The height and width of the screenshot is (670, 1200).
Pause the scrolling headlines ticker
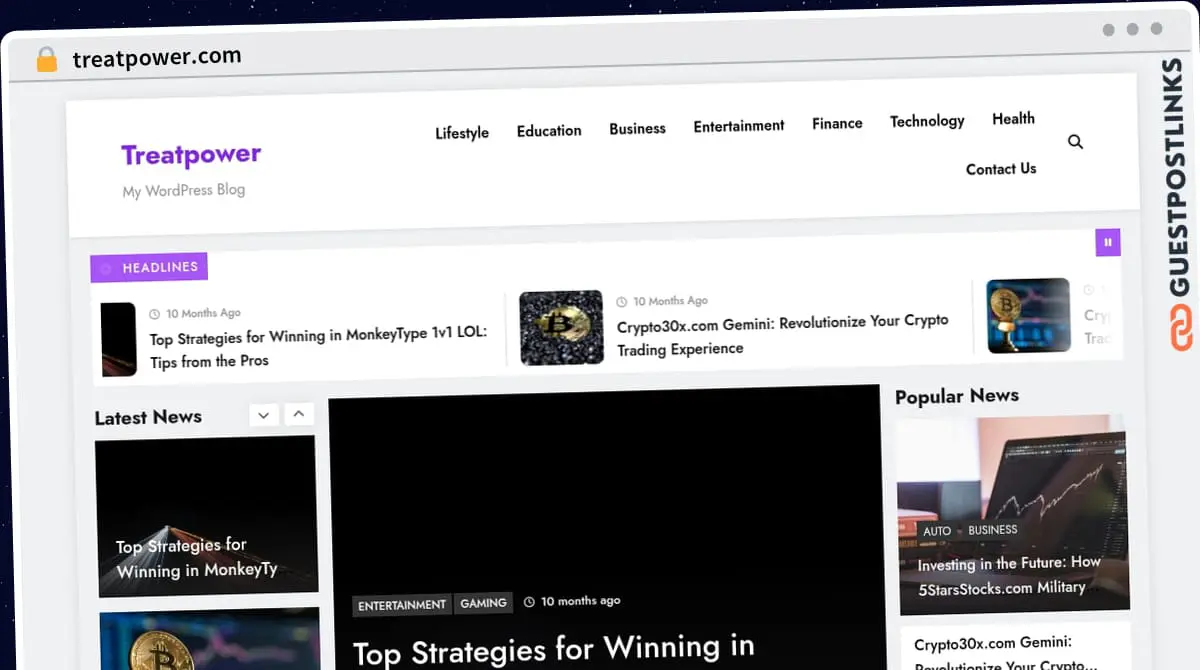tap(1108, 242)
